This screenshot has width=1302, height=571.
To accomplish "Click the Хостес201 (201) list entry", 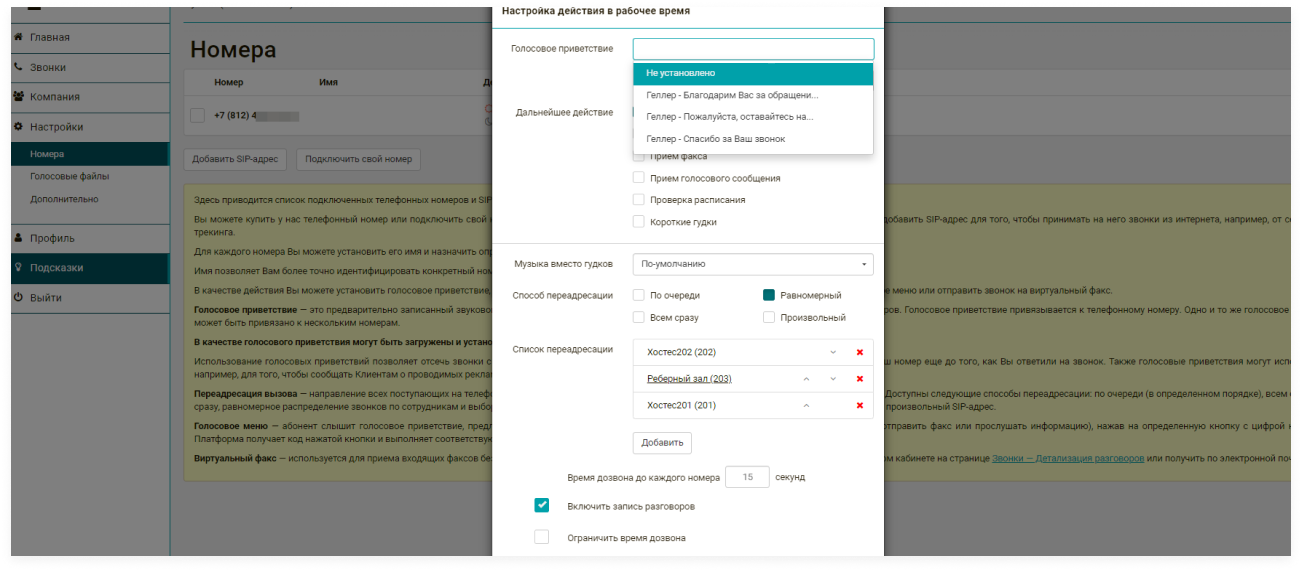I will pos(681,405).
